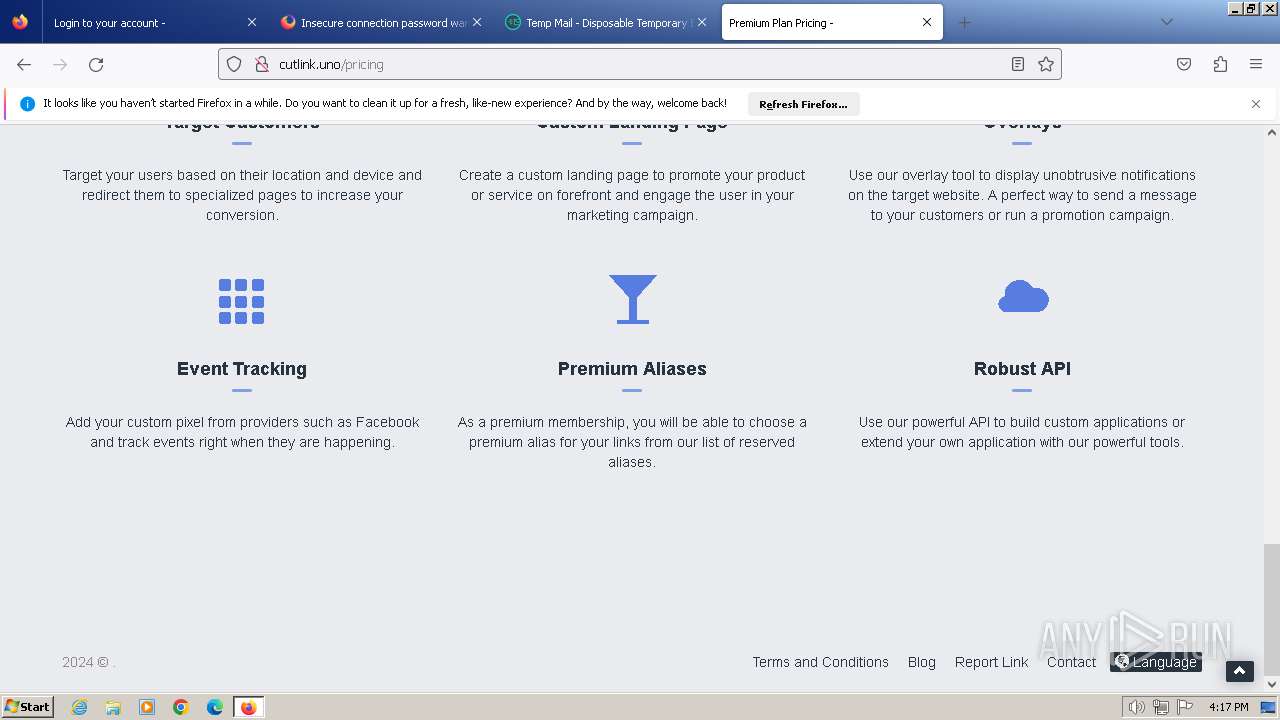Open the Report Link footer link
This screenshot has height=720, width=1280.
pos(992,662)
